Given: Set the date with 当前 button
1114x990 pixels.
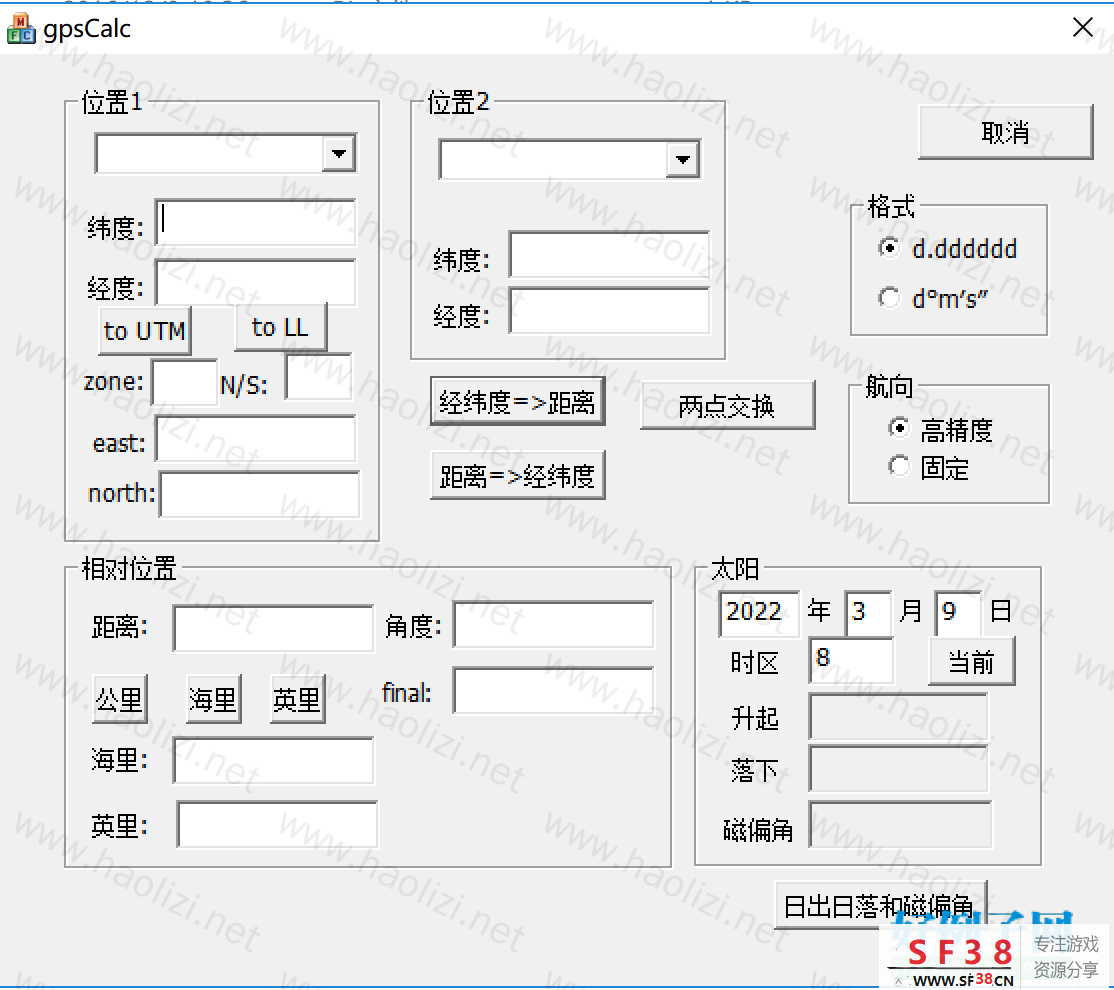Looking at the screenshot, I should [x=971, y=663].
